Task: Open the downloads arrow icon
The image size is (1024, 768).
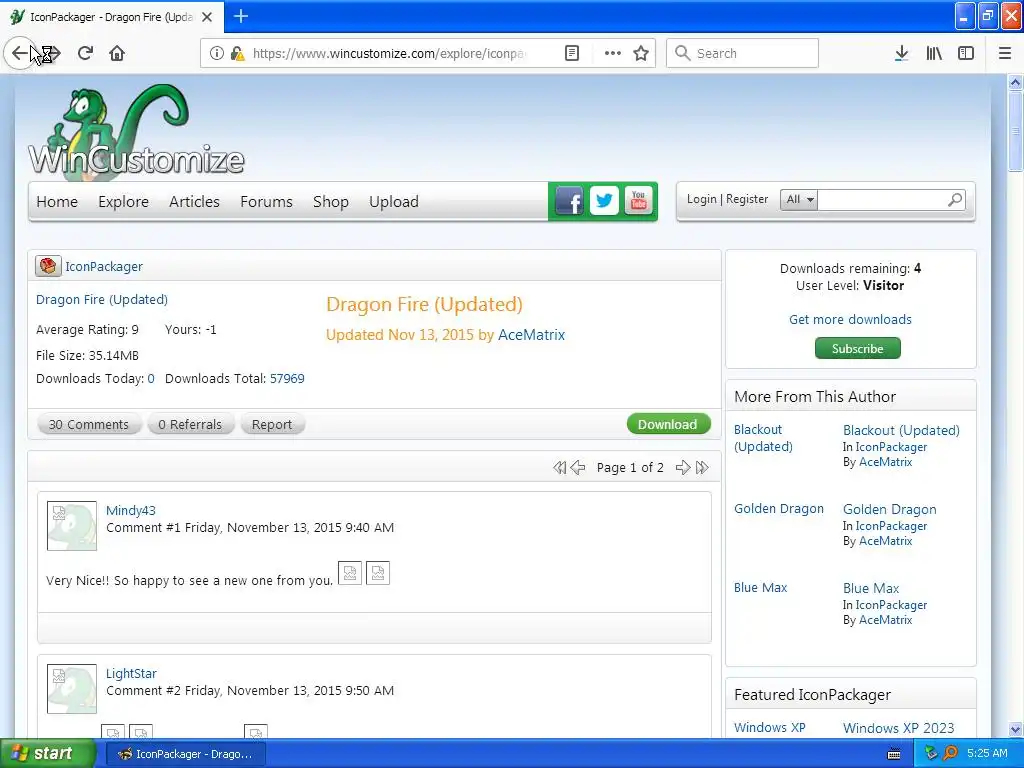Action: [901, 53]
